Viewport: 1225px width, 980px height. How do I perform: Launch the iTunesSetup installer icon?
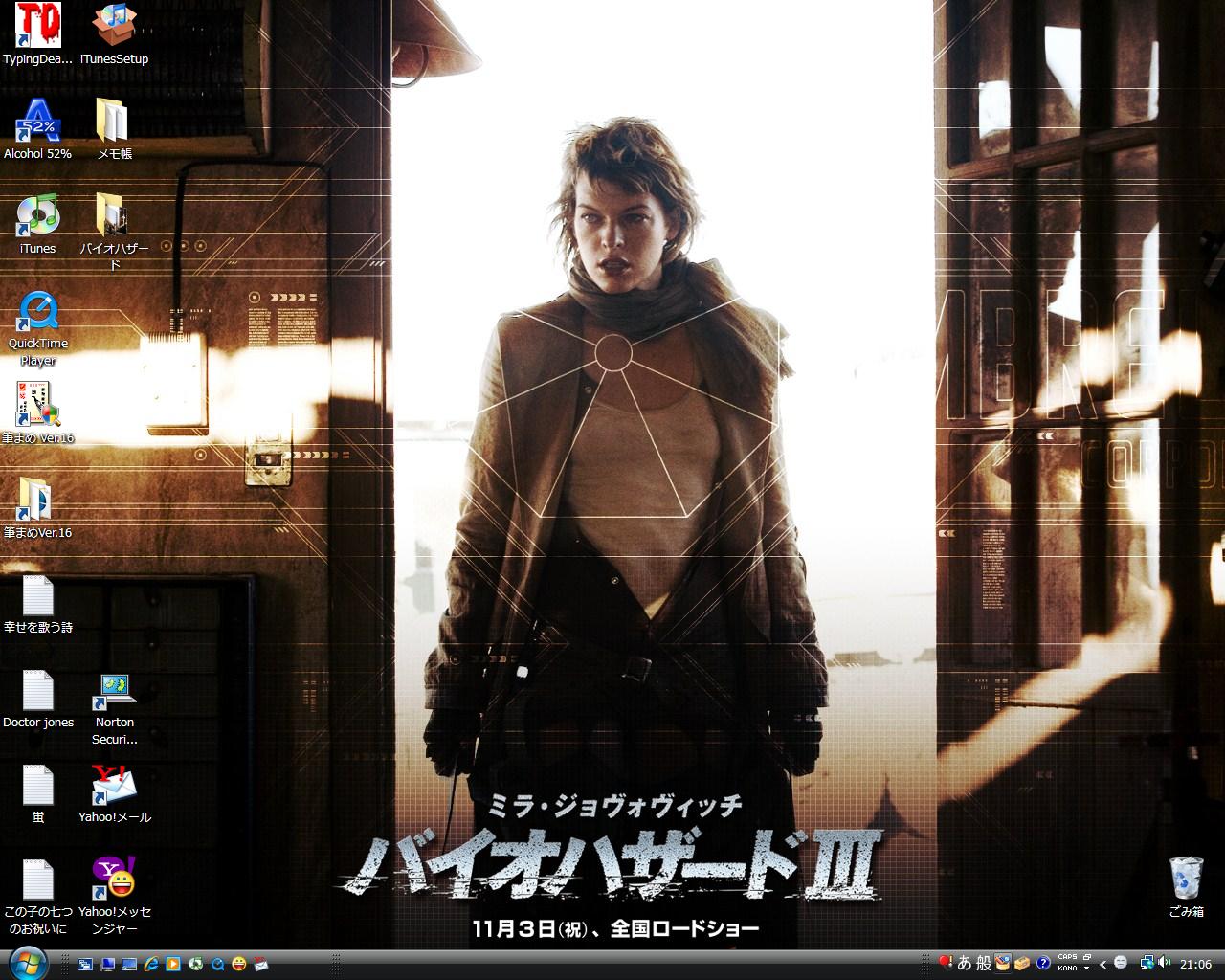tap(114, 33)
